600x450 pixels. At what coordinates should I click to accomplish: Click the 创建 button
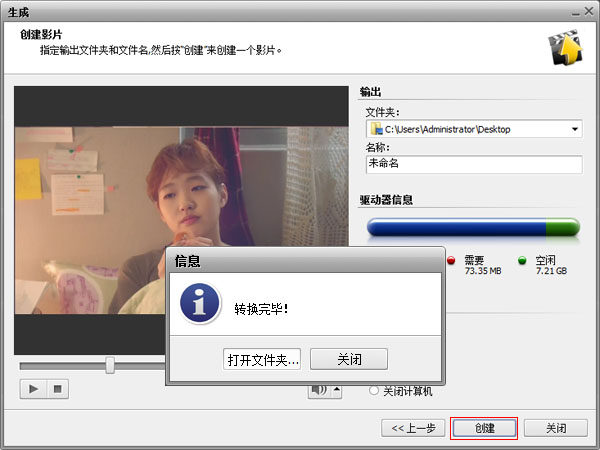click(x=484, y=428)
